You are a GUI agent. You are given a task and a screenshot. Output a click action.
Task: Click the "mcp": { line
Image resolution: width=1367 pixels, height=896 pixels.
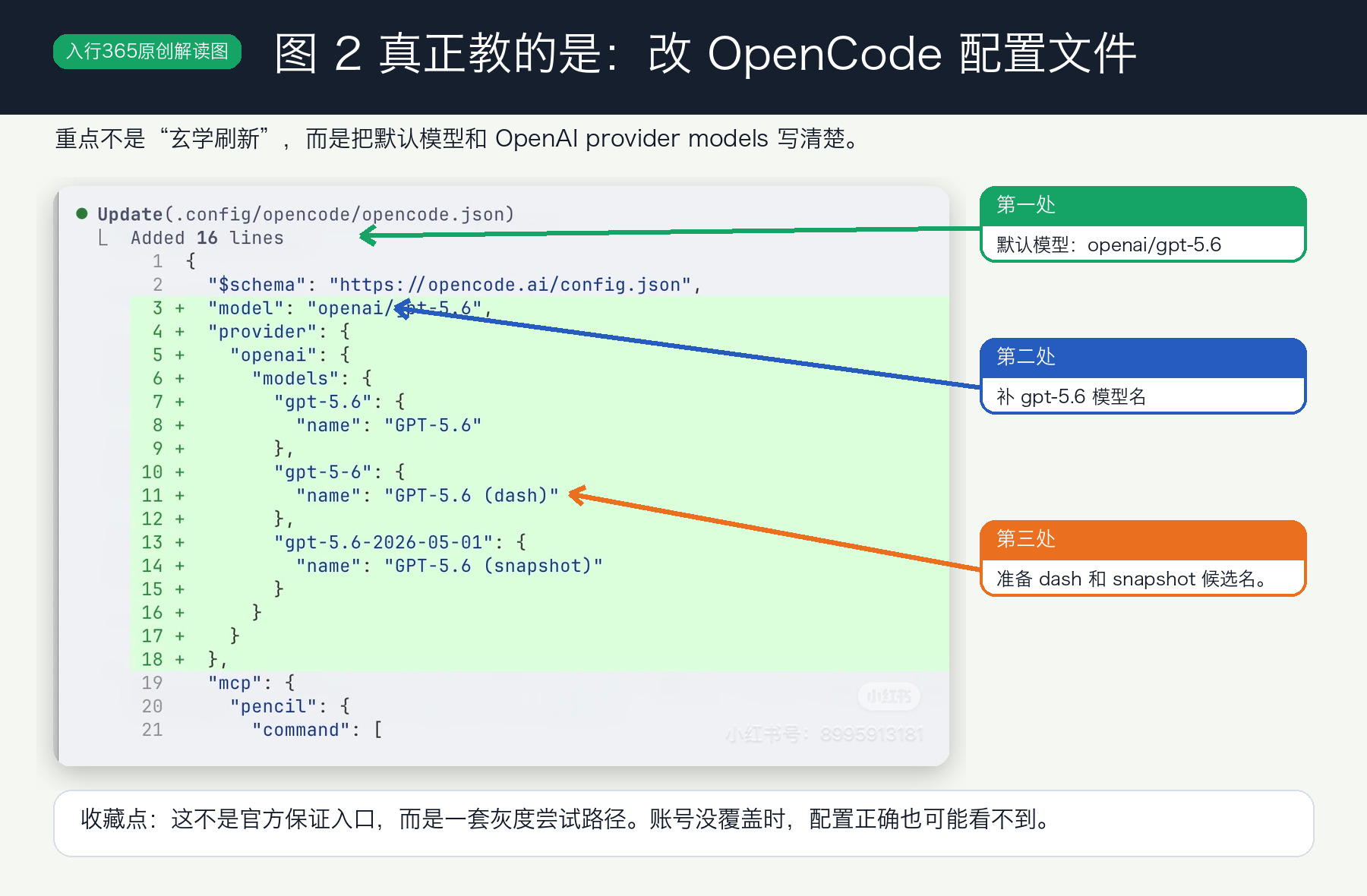(251, 683)
